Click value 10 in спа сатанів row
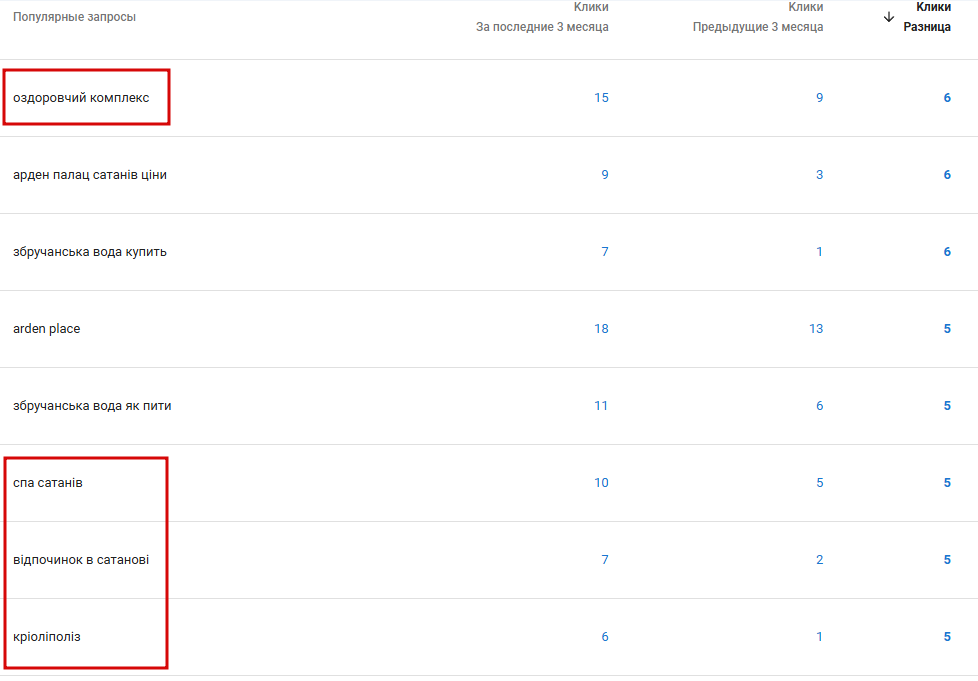This screenshot has width=978, height=681. click(601, 483)
